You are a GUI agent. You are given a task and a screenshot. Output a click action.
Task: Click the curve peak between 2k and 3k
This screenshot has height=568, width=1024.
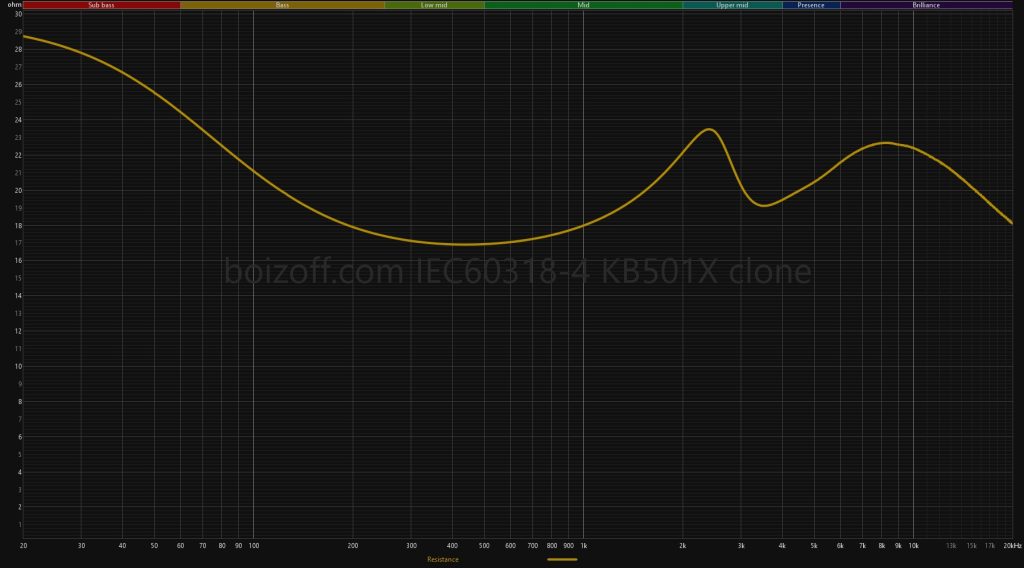pyautogui.click(x=709, y=129)
